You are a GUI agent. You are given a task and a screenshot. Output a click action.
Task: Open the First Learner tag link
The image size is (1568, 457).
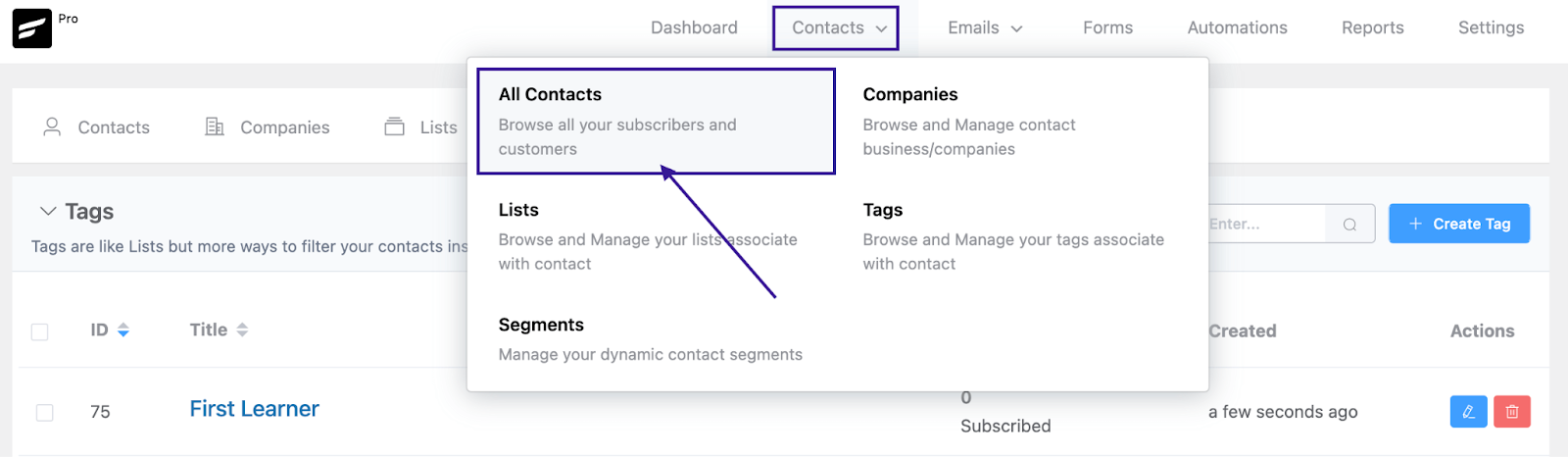254,409
